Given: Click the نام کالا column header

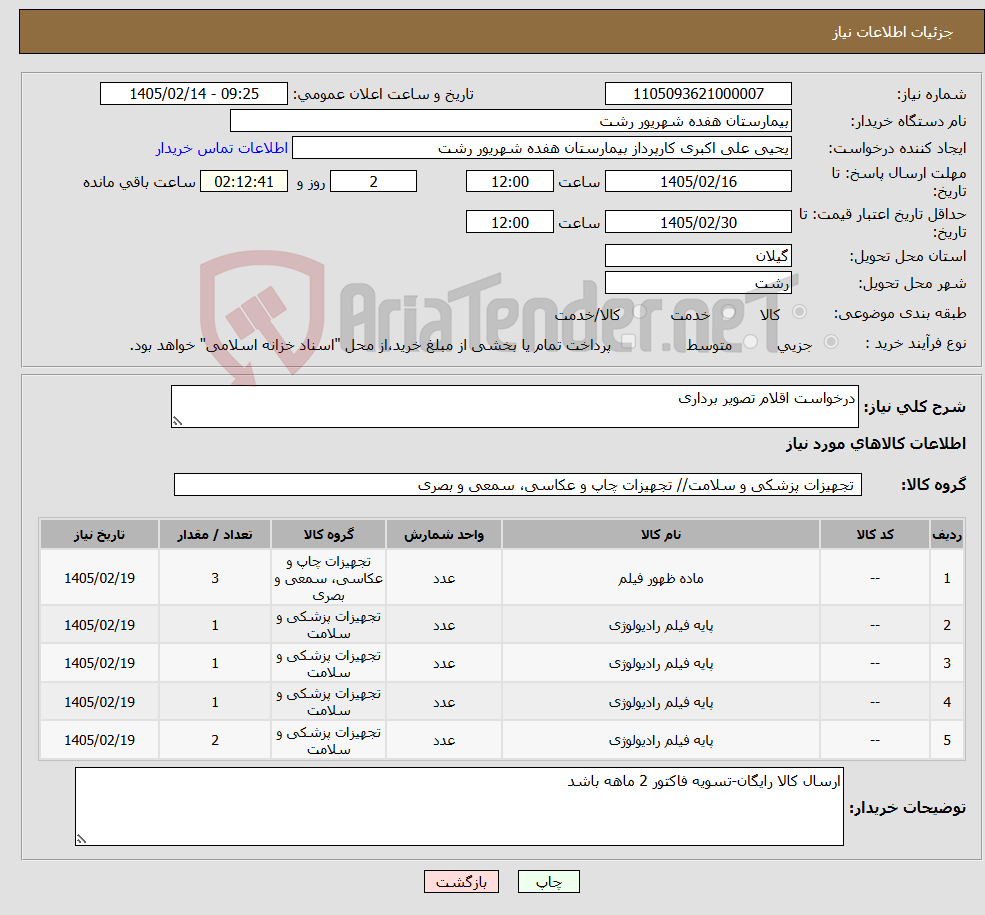Looking at the screenshot, I should (661, 534).
